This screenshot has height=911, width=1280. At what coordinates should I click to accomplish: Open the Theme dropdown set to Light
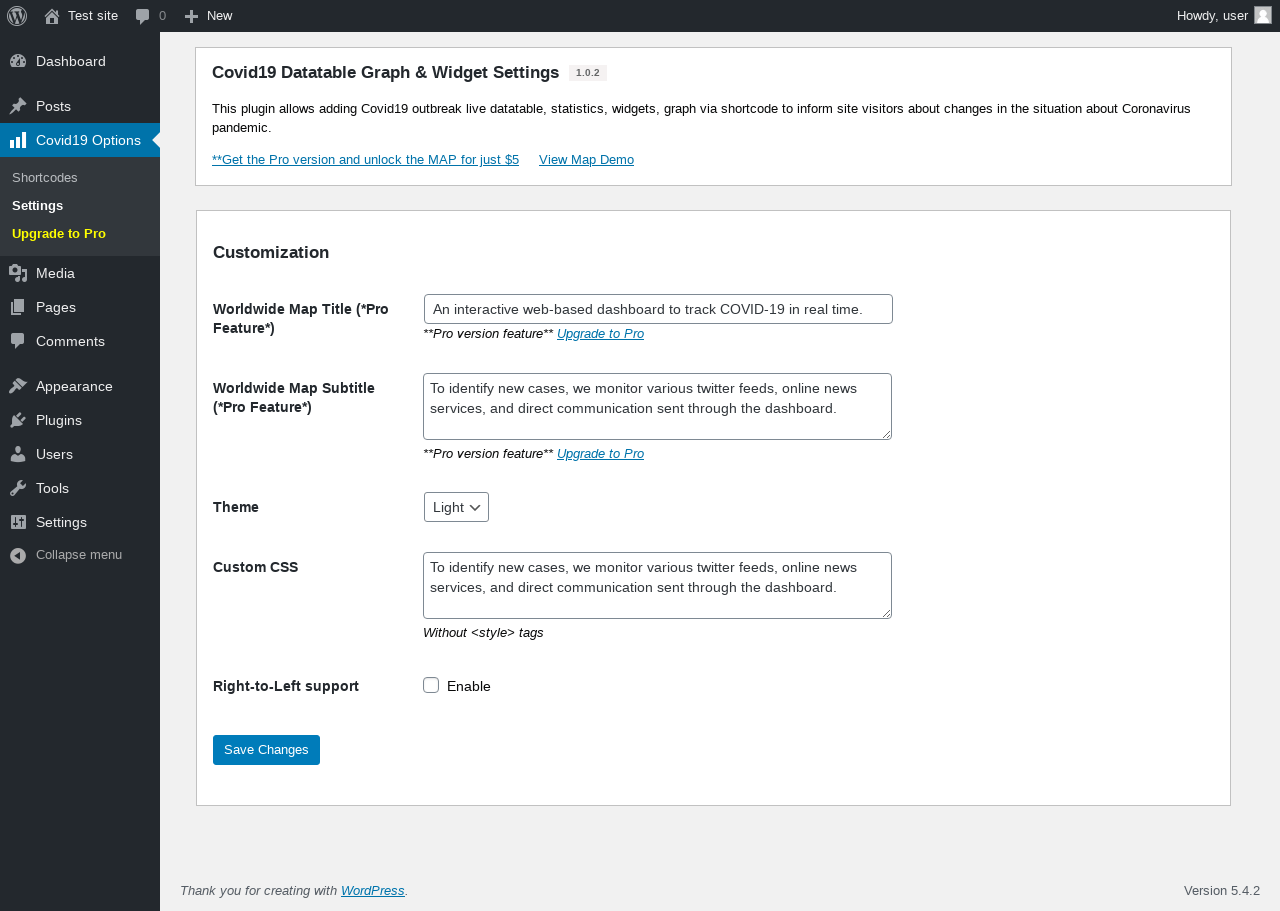[x=456, y=507]
